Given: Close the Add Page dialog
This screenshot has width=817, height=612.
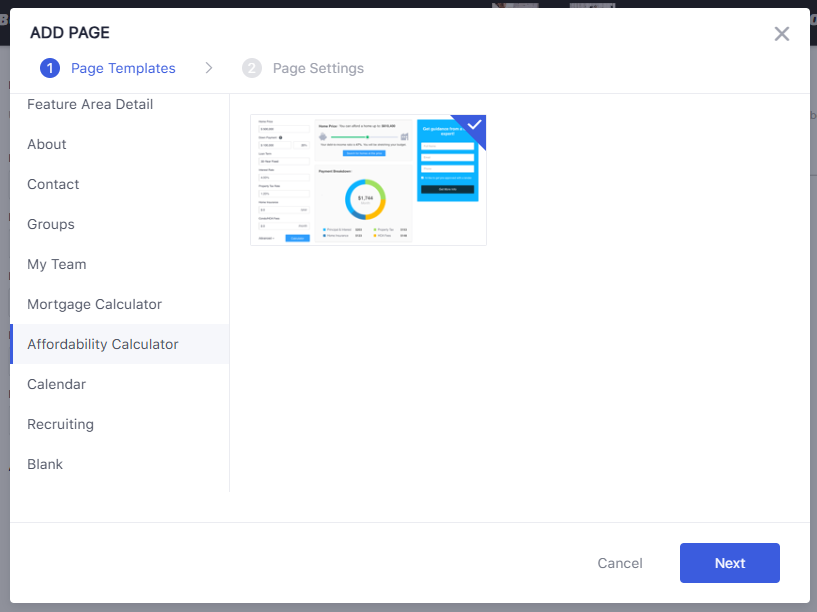Looking at the screenshot, I should (781, 34).
